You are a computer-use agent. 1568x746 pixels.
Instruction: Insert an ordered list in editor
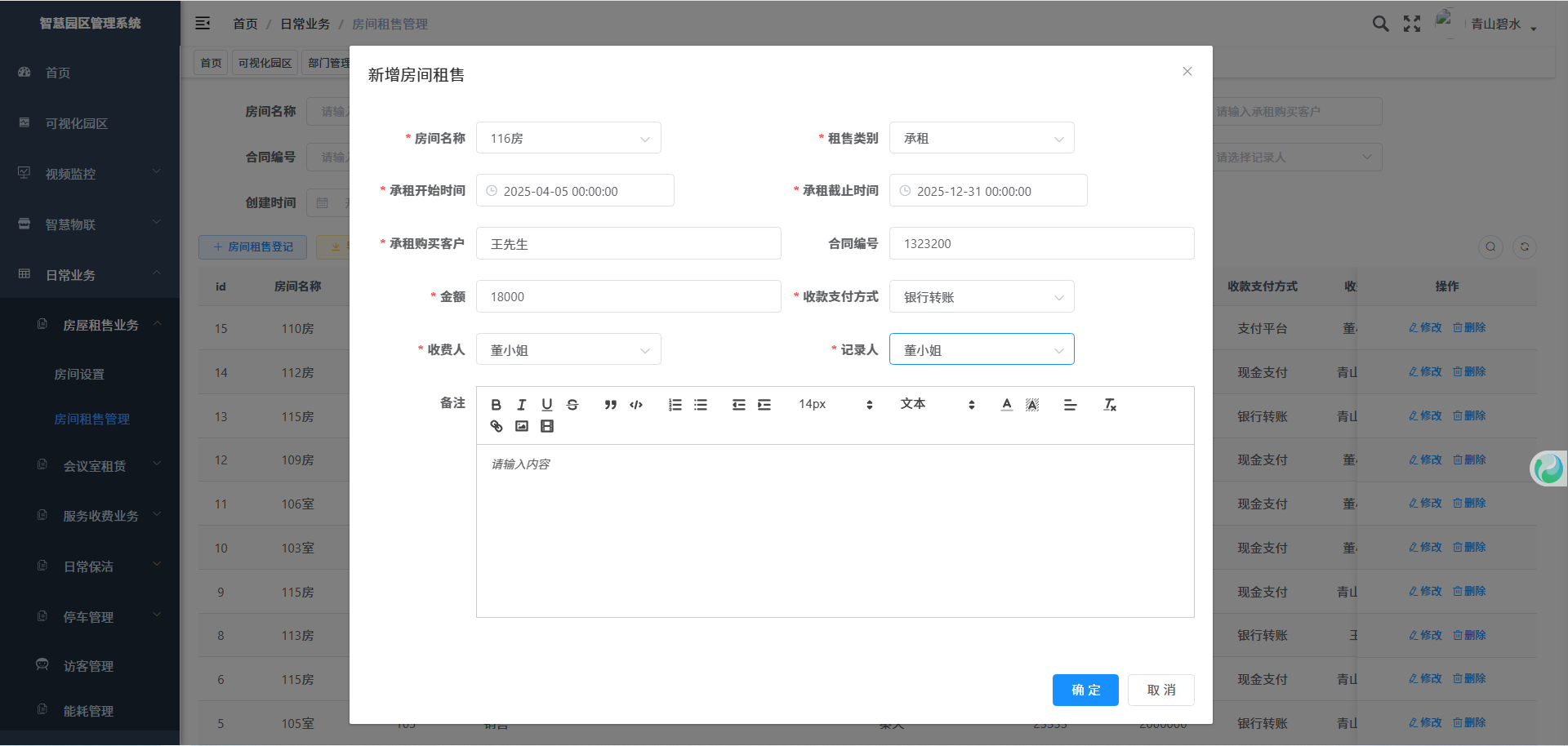[675, 405]
